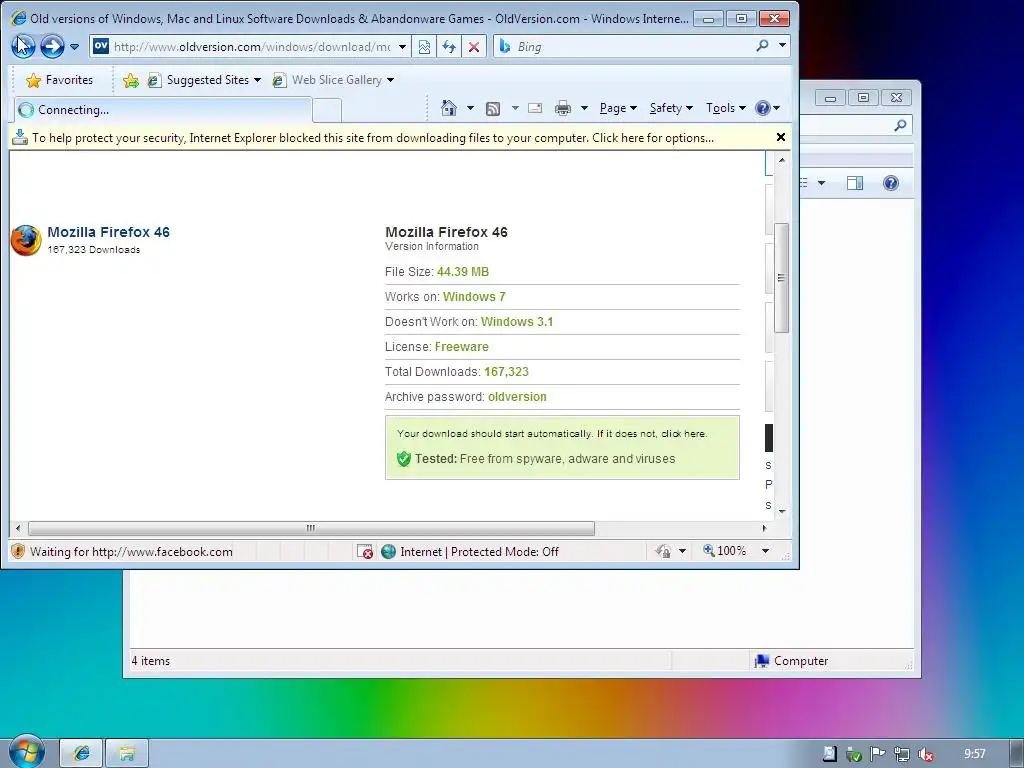The height and width of the screenshot is (768, 1024).
Task: Add to Favorites bar star icon
Action: [131, 80]
